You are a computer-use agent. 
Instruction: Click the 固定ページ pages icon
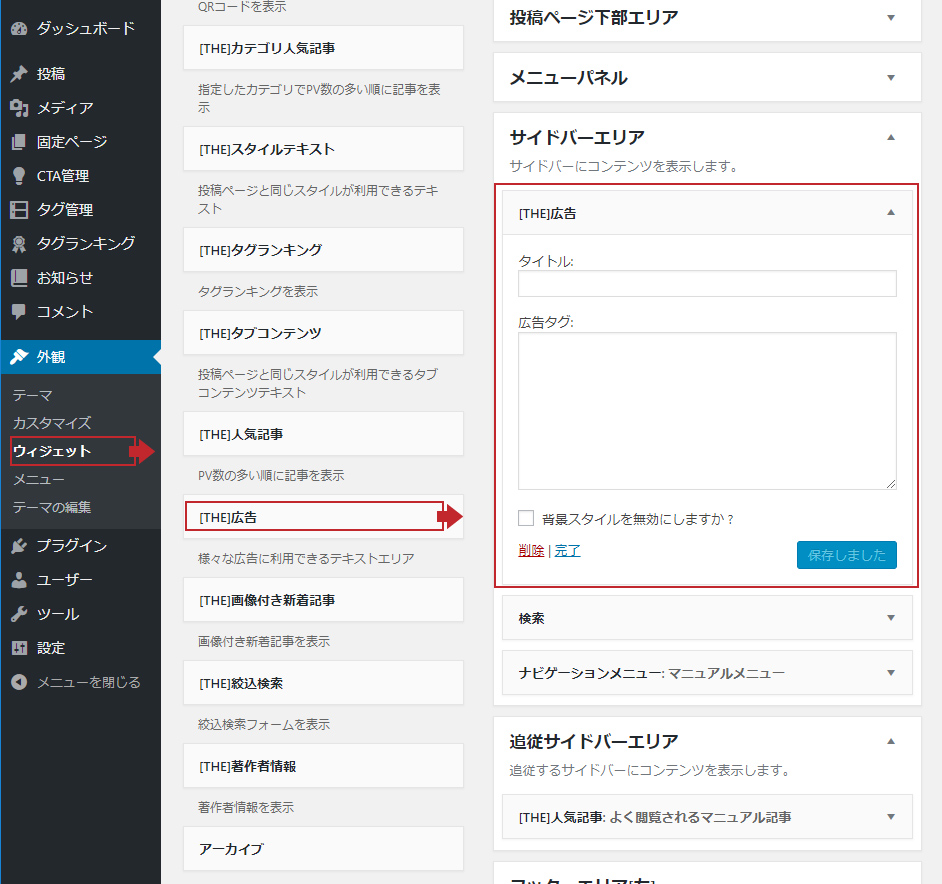coord(19,142)
